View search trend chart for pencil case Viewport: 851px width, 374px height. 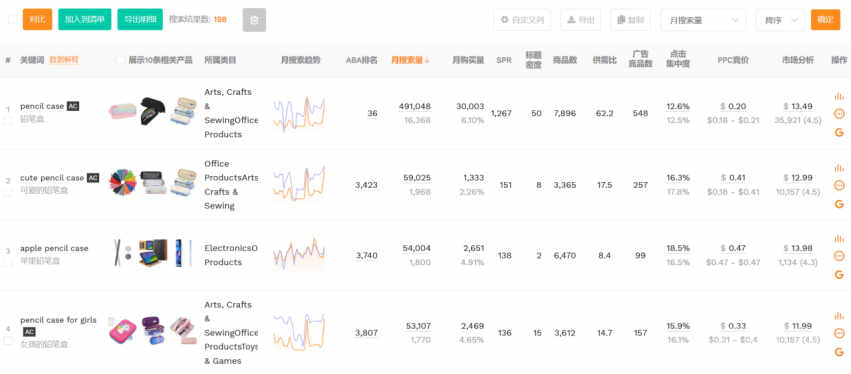coord(299,113)
